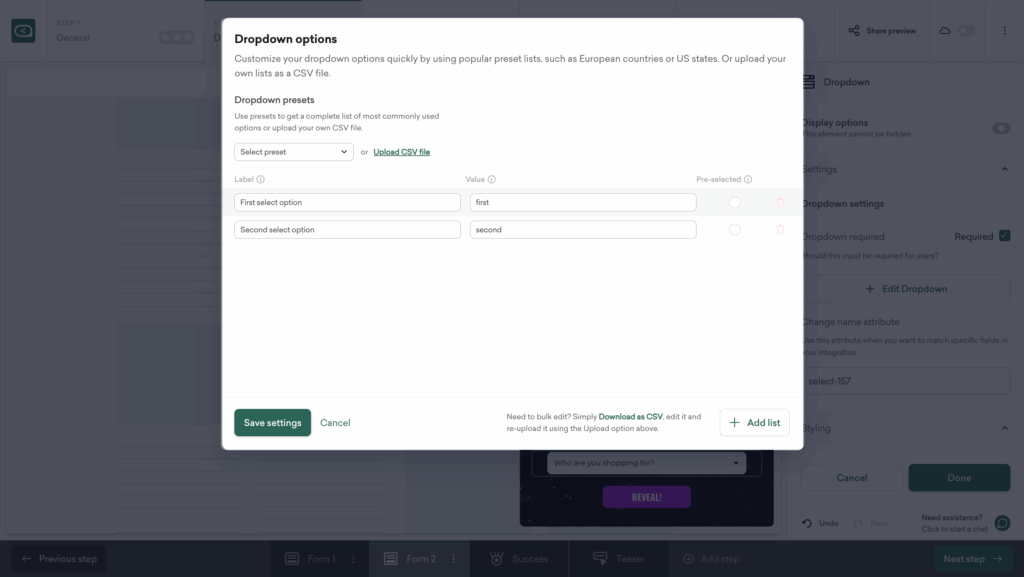Click the 'first' value field
Screen dimensions: 1024x577
click(x=583, y=202)
